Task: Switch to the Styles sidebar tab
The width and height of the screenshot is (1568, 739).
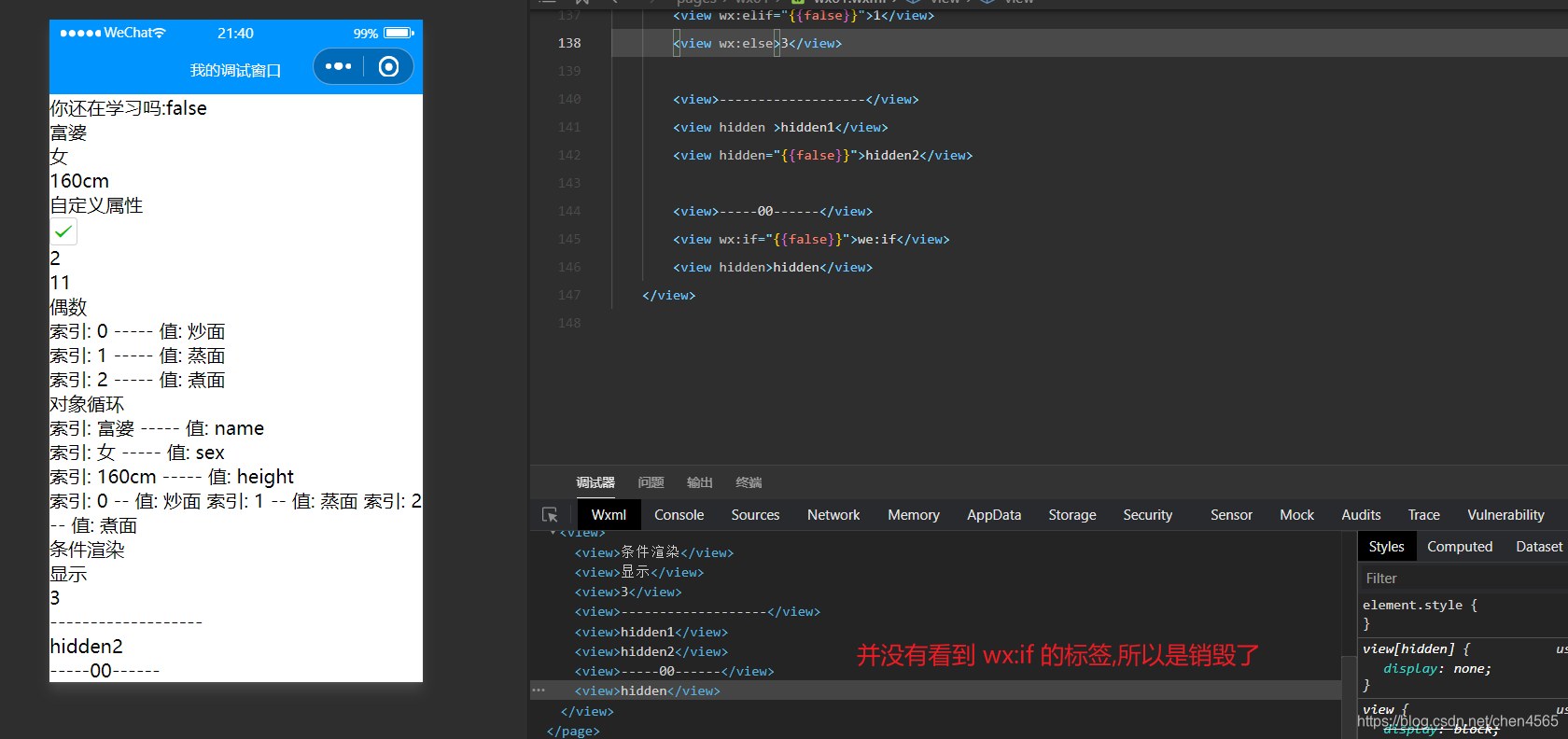Action: 1386,547
